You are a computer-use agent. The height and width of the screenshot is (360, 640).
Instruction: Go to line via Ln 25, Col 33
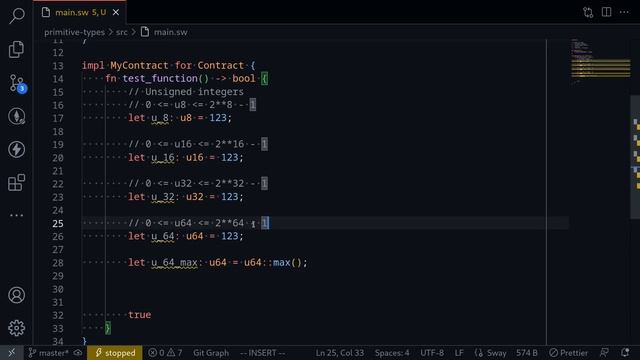tap(340, 353)
